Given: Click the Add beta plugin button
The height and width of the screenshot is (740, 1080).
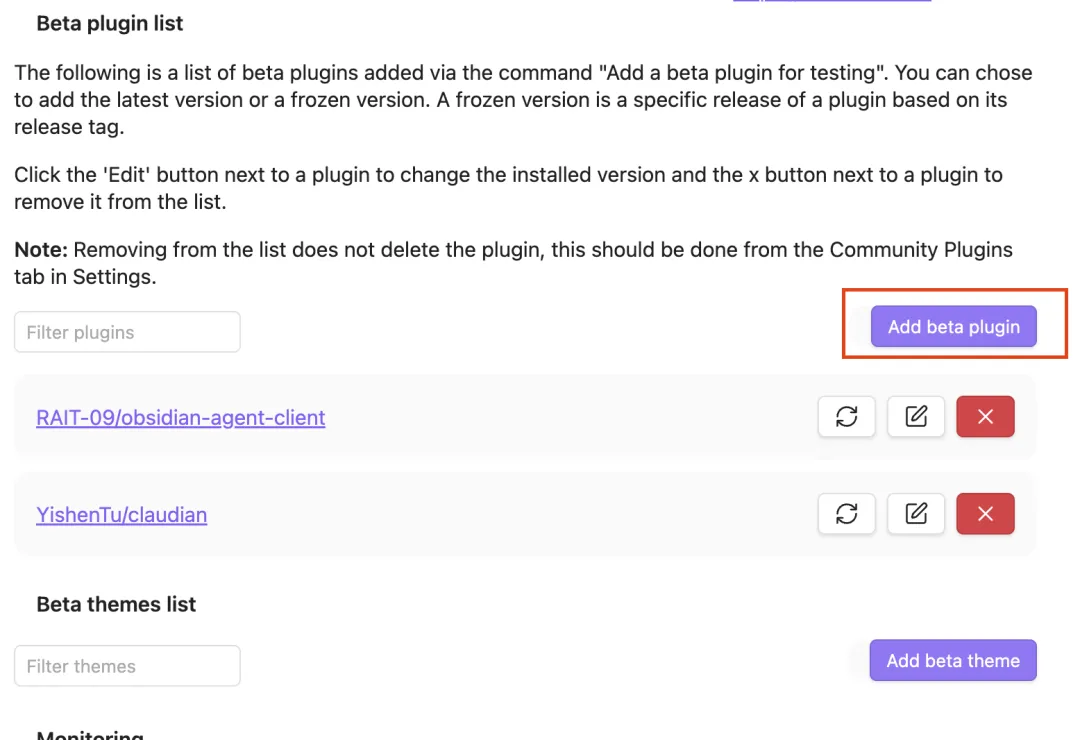Looking at the screenshot, I should 953,327.
